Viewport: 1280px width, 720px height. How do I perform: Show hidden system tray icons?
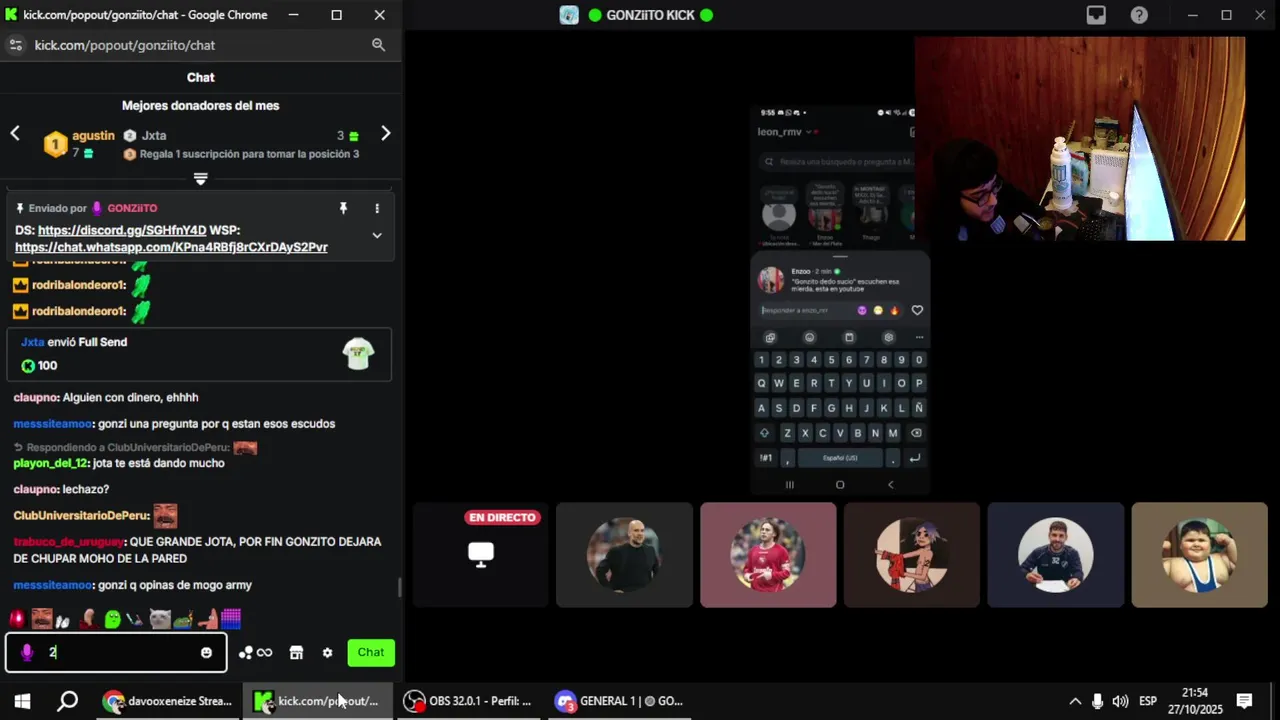coord(1075,701)
